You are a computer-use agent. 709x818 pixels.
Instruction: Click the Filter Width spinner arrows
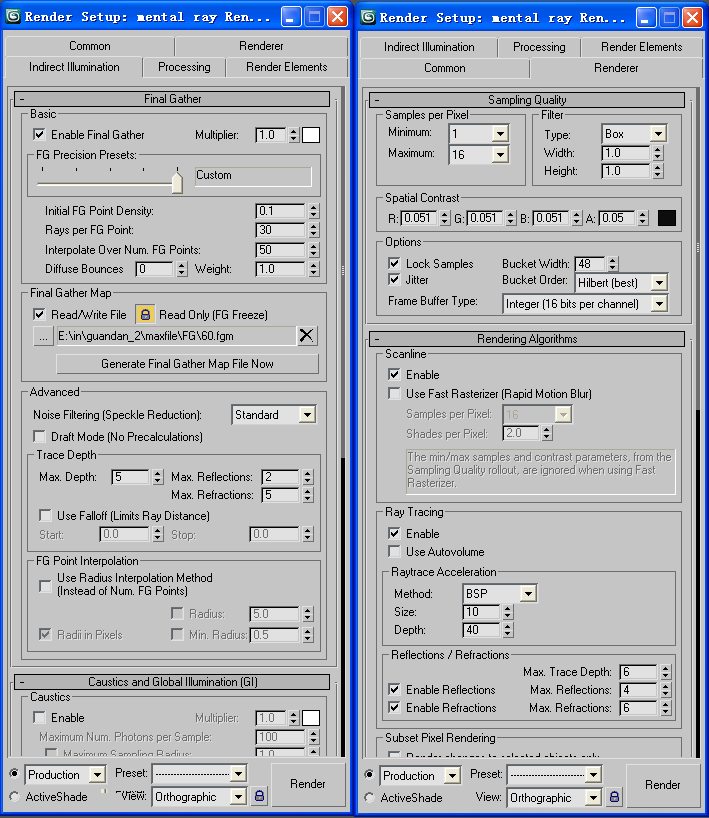click(x=658, y=153)
